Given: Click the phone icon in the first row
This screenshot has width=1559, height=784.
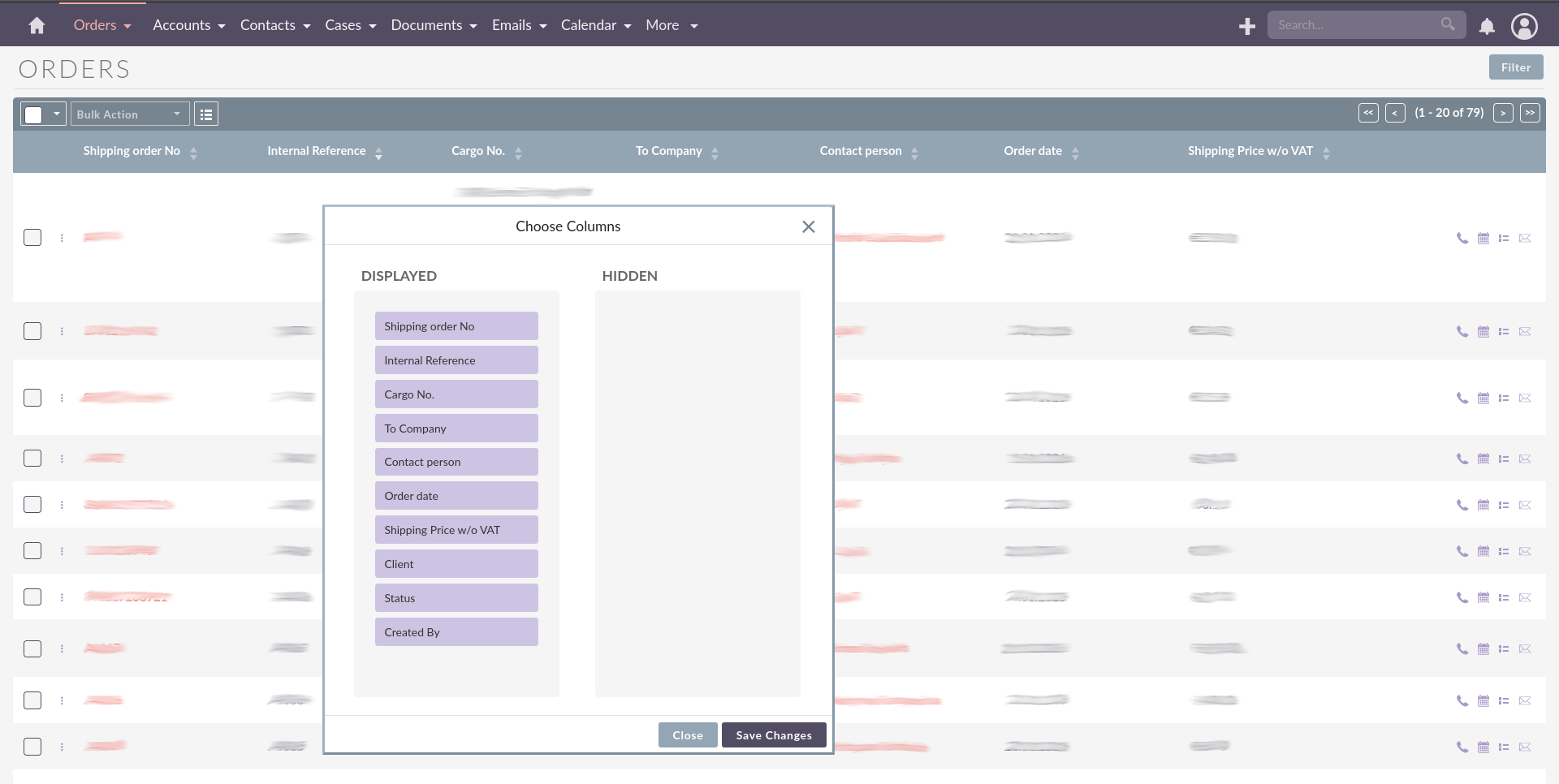Looking at the screenshot, I should pyautogui.click(x=1462, y=239).
